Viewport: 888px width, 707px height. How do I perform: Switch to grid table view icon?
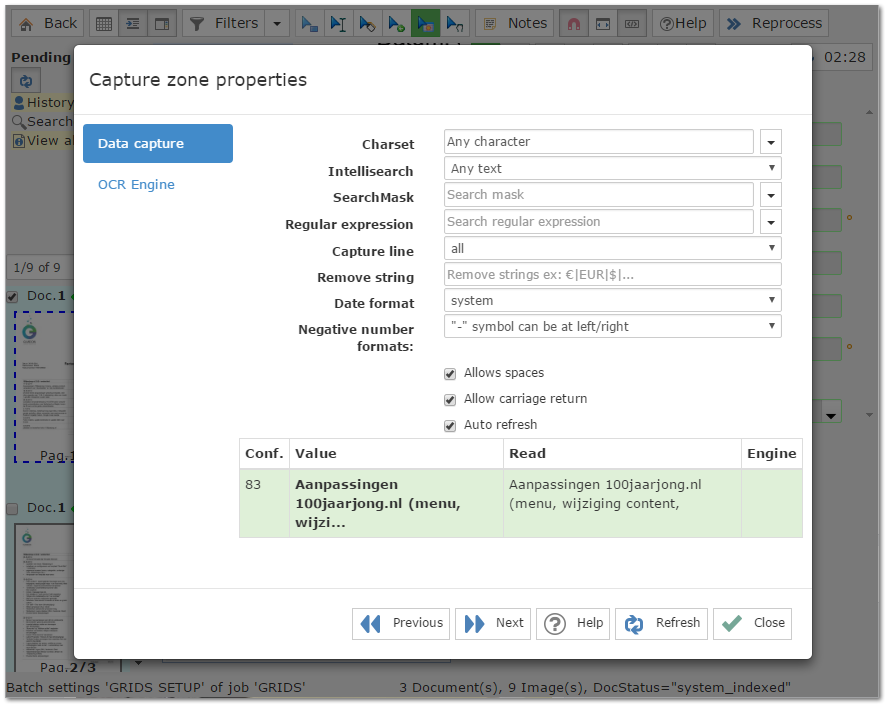pyautogui.click(x=104, y=24)
